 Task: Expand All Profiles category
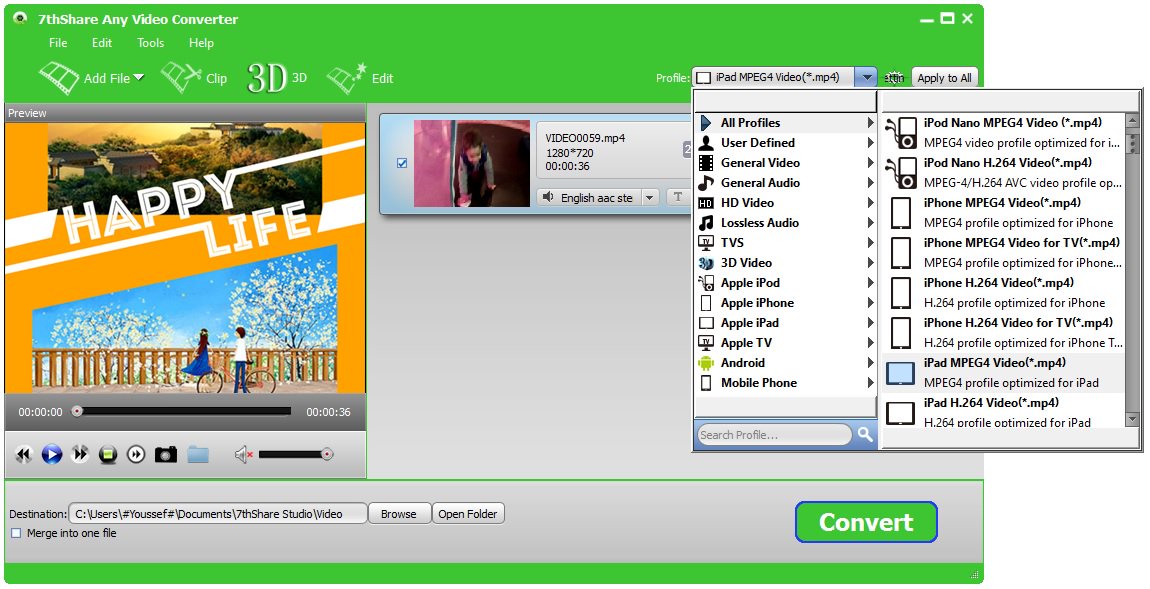(785, 122)
